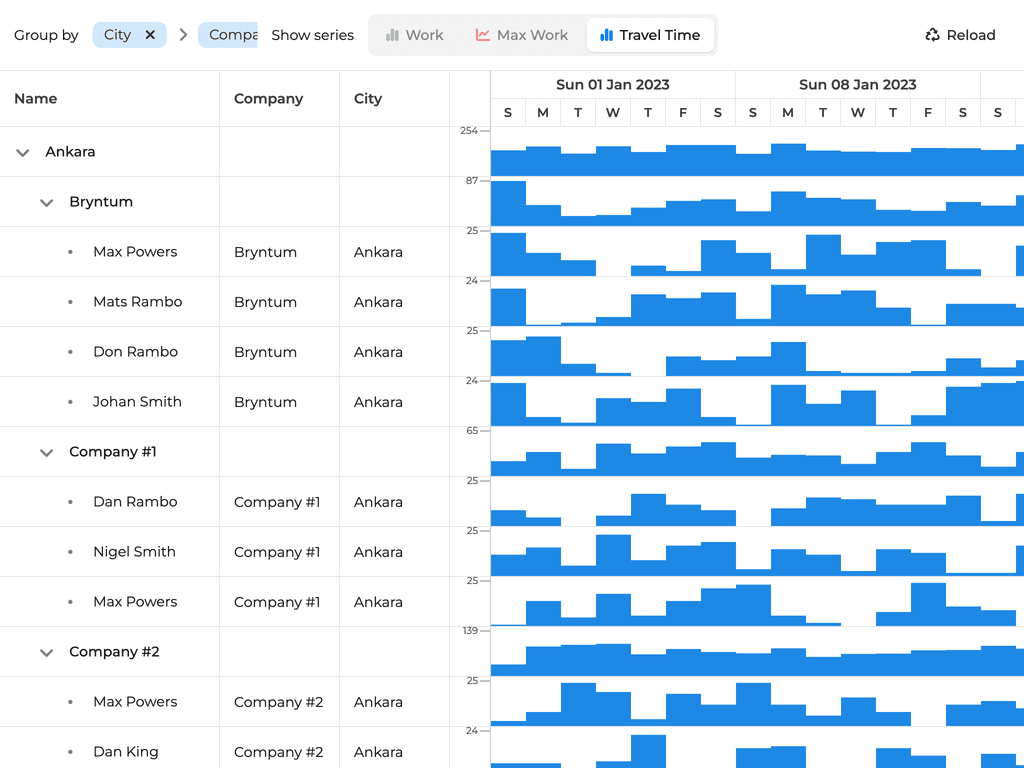Screen dimensions: 1024x768
Task: Click the line chart icon on Max Work button
Action: coord(485,34)
